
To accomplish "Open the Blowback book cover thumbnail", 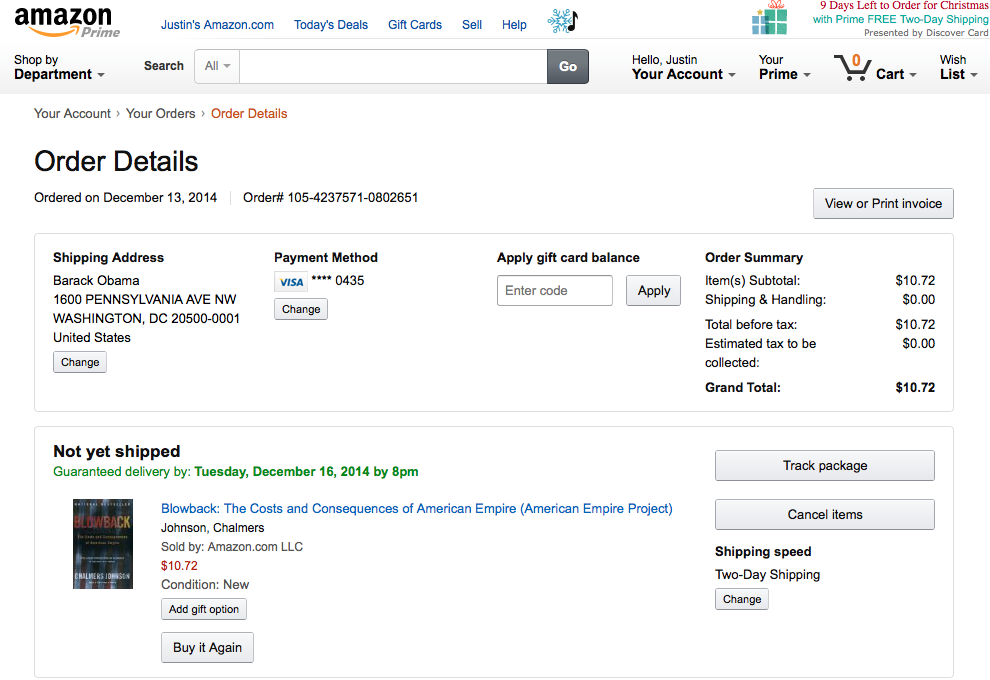I will coord(103,544).
